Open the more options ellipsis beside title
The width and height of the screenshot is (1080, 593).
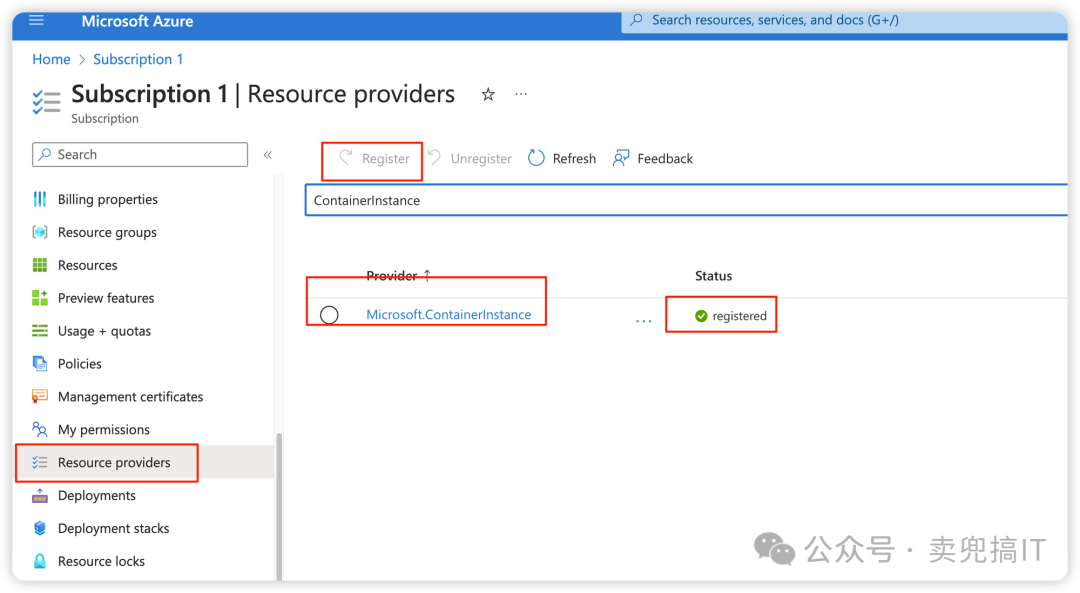521,94
